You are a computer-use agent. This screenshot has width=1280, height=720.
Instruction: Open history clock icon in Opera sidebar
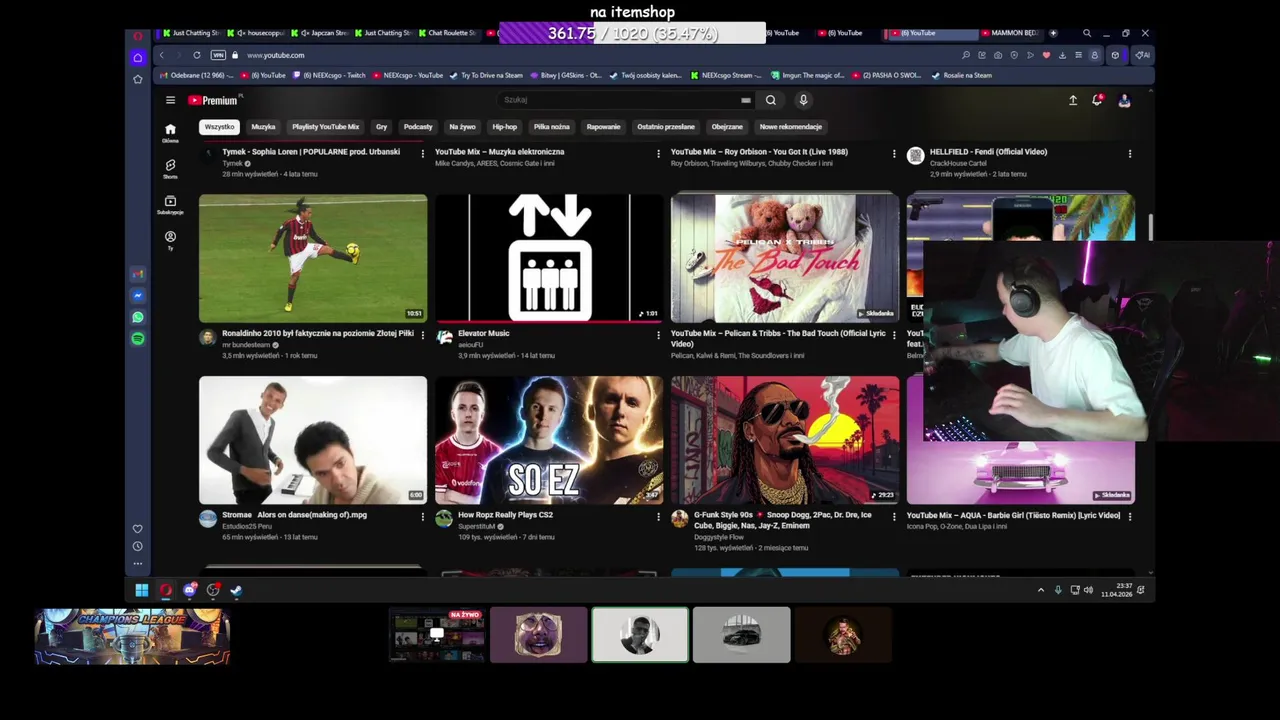pos(138,546)
